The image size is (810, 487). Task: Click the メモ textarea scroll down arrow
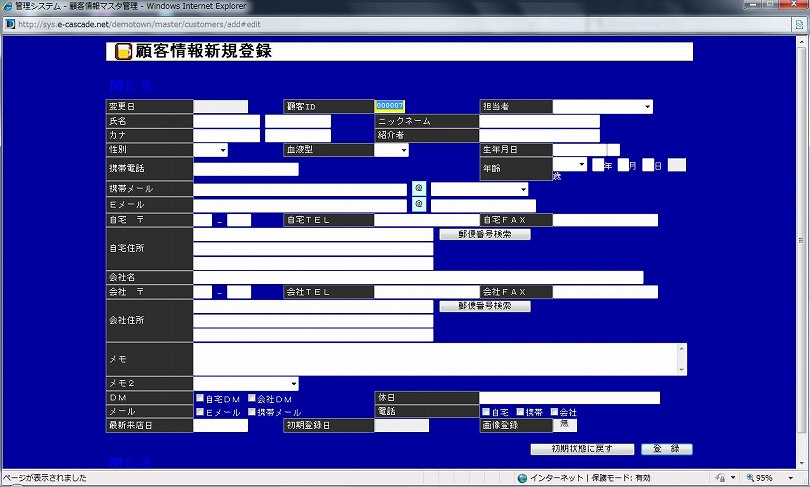682,370
